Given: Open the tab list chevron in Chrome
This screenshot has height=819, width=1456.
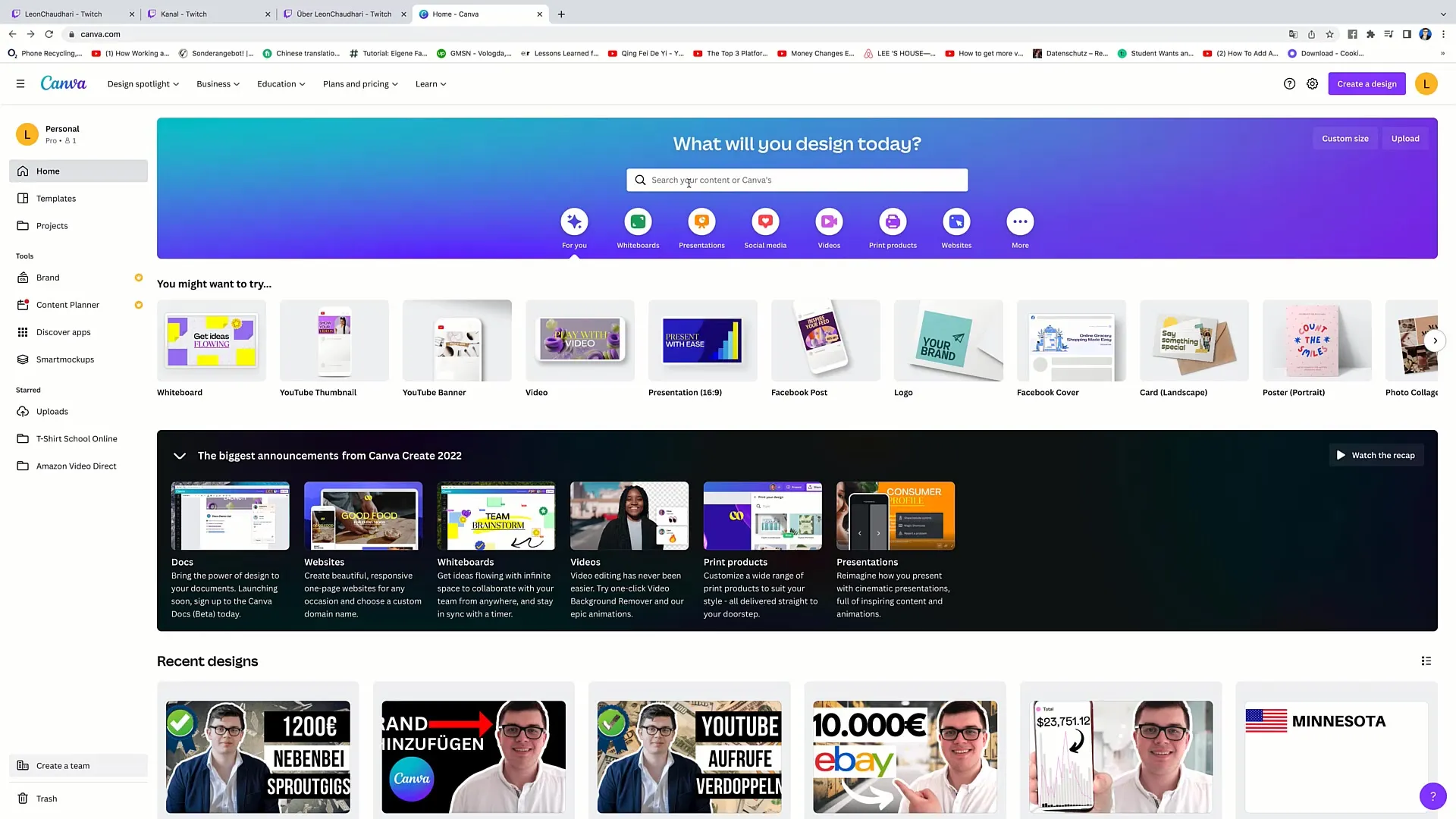Looking at the screenshot, I should [1443, 14].
